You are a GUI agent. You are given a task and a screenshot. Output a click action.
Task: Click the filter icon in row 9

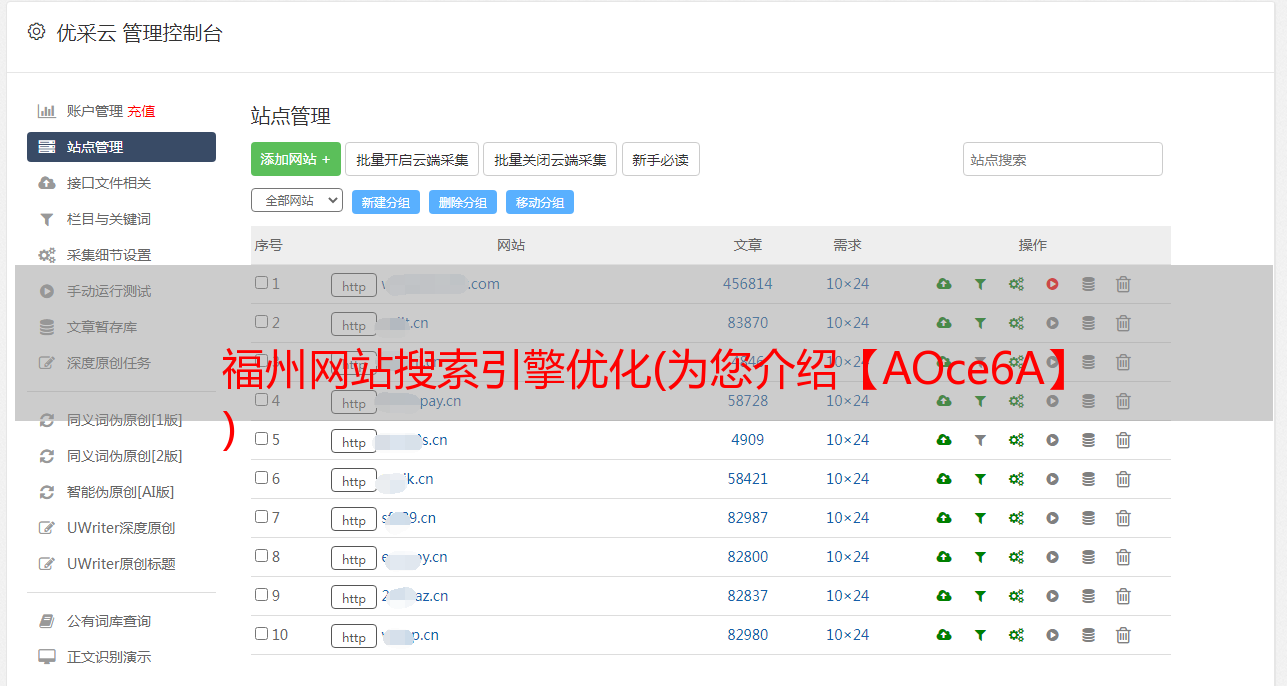[980, 596]
